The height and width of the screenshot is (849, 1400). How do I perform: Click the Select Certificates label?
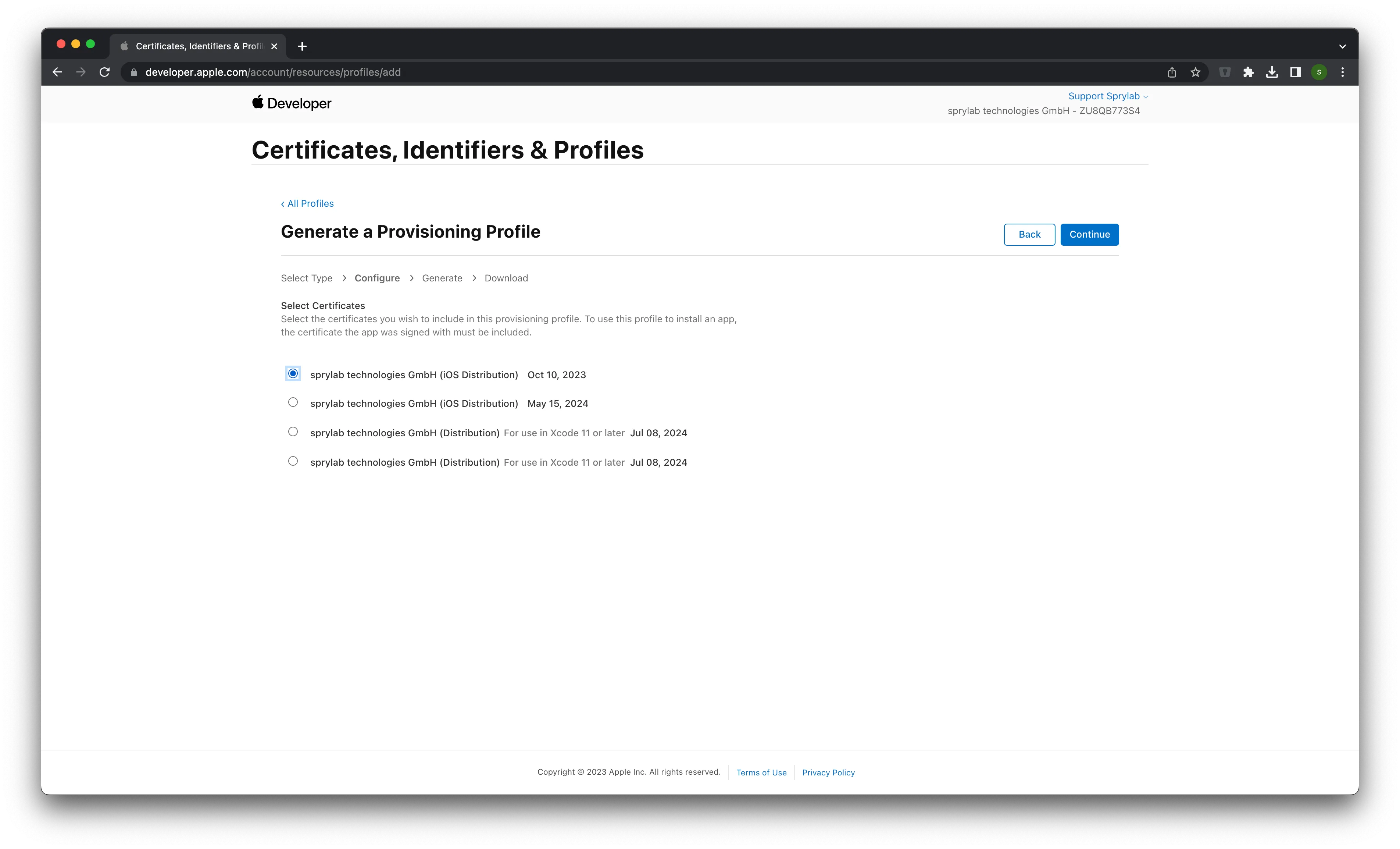tap(323, 305)
